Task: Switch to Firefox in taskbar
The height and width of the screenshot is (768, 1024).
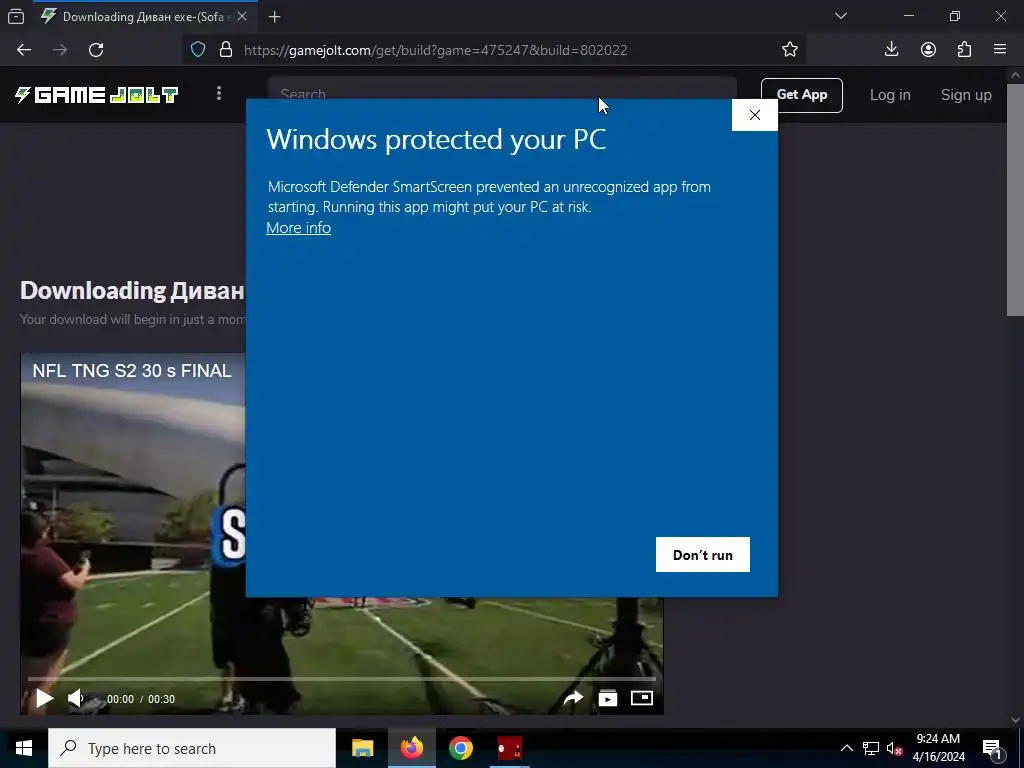Action: pyautogui.click(x=412, y=748)
